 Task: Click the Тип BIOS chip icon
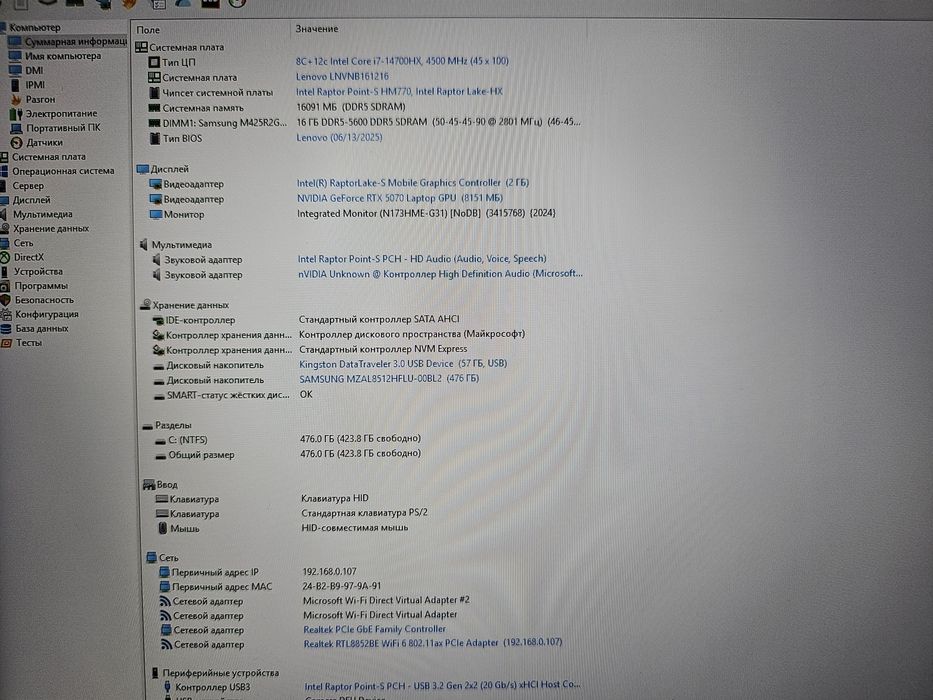pos(155,139)
